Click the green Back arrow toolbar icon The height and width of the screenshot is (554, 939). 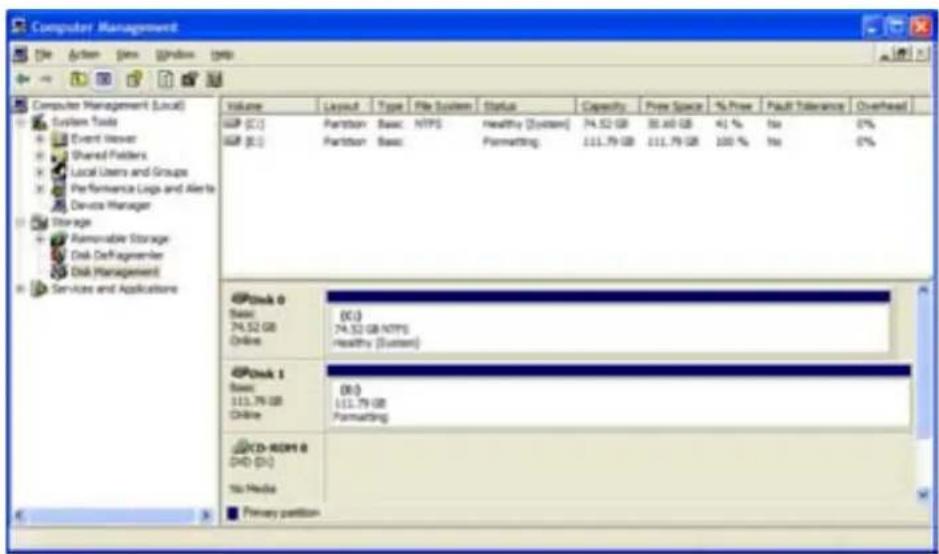23,79
